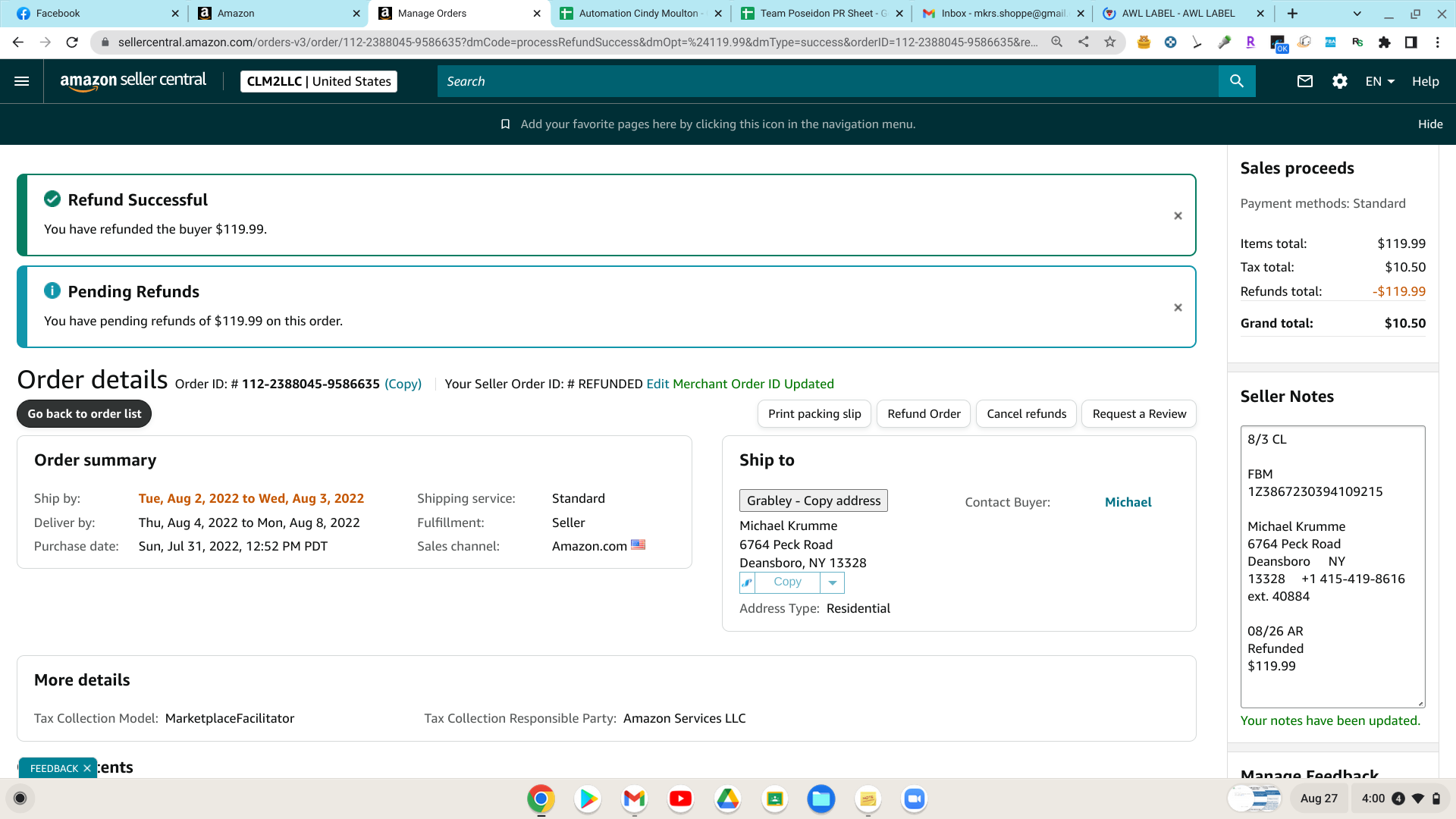
Task: Expand the EN language dropdown
Action: (1380, 81)
